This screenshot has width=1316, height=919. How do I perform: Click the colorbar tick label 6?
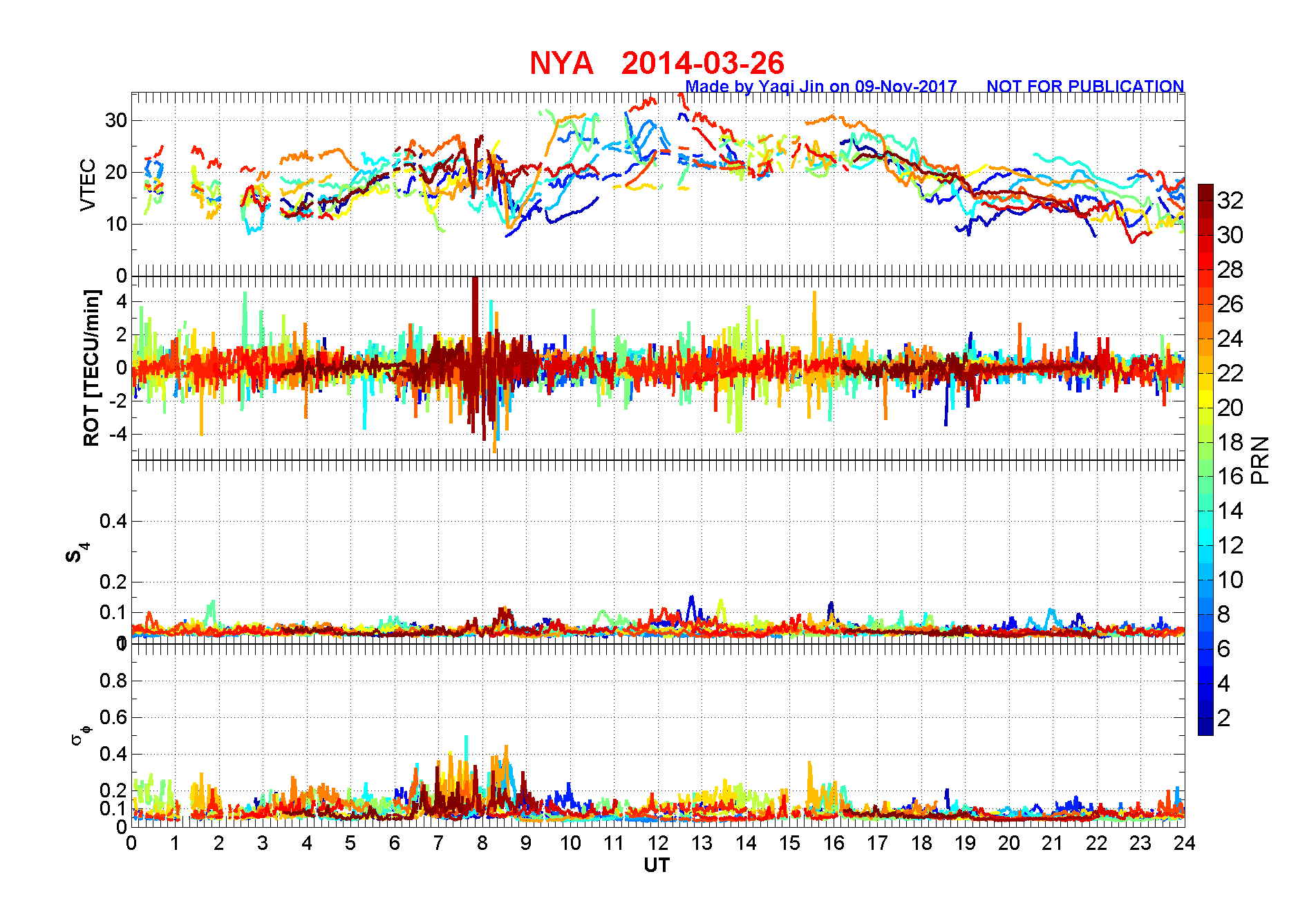(x=1224, y=649)
